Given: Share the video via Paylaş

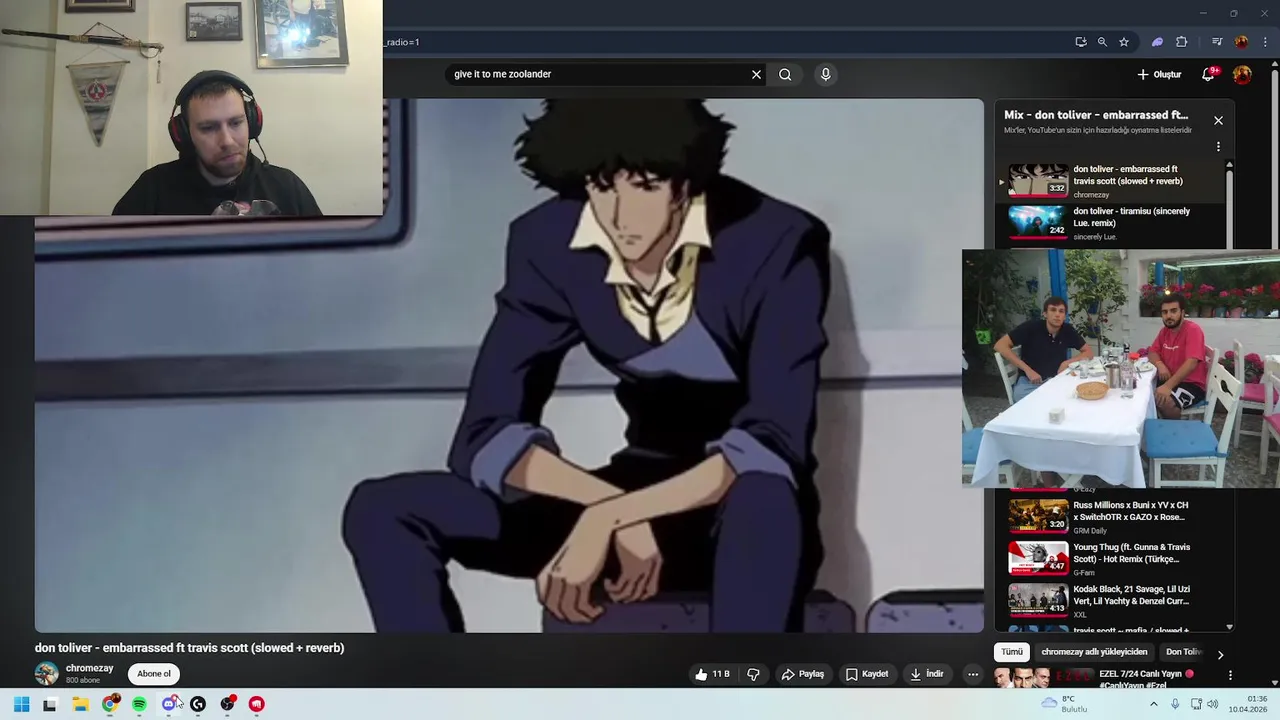Looking at the screenshot, I should 803,674.
